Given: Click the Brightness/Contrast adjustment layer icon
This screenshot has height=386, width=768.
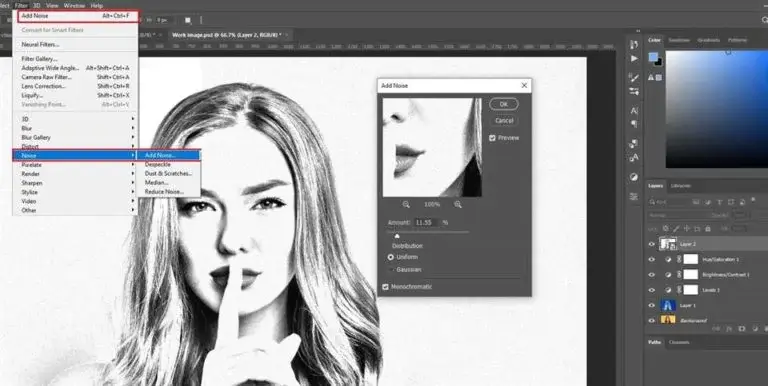Looking at the screenshot, I should tap(668, 274).
